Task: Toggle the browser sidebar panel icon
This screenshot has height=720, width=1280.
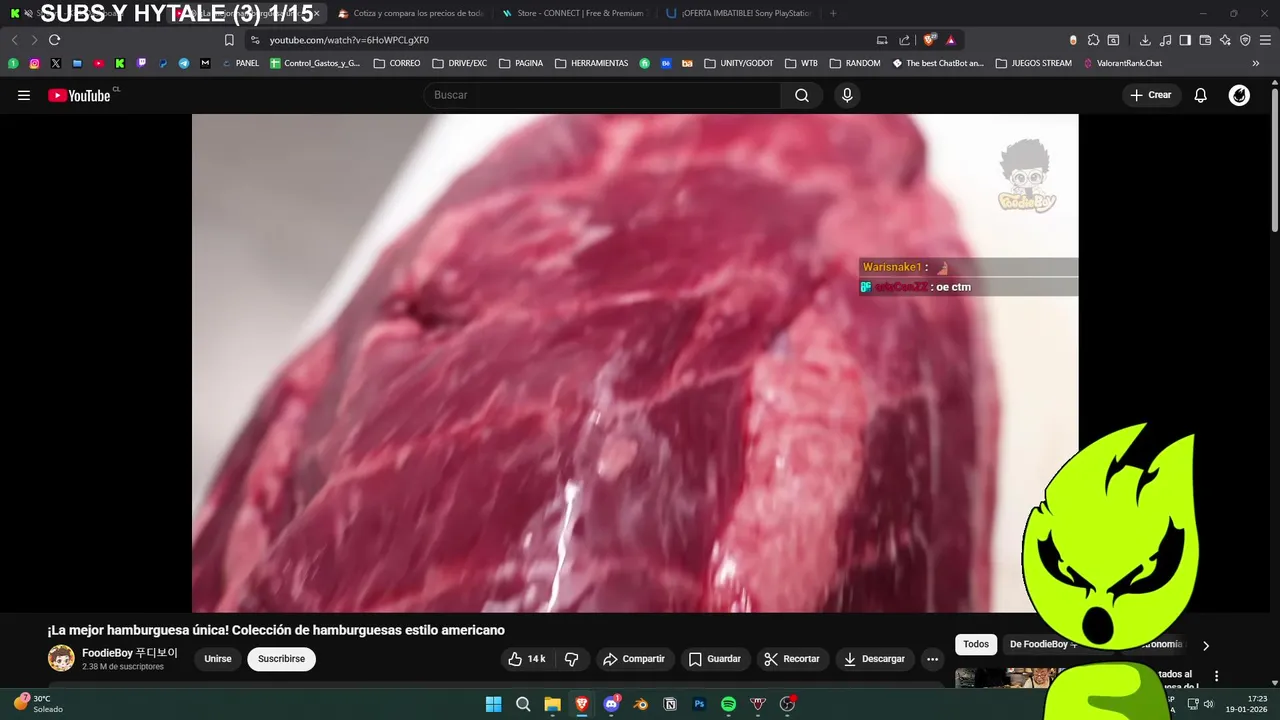Action: coord(1185,40)
